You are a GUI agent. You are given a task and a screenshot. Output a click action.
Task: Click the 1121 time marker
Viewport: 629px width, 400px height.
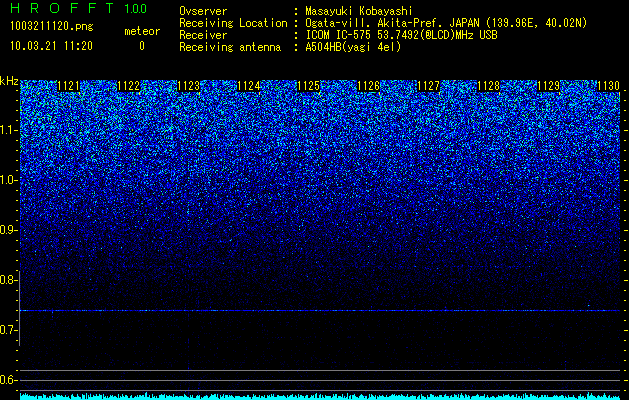69,86
